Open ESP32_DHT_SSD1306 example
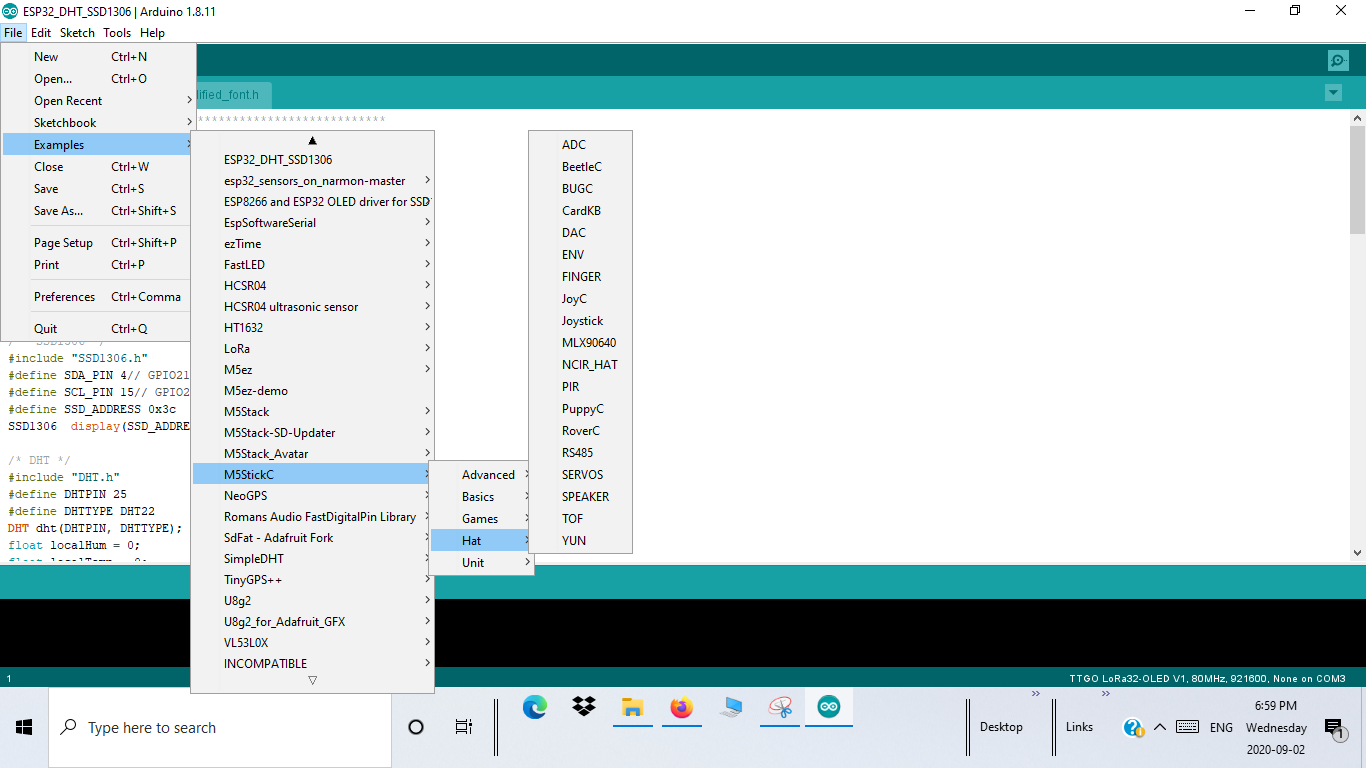The image size is (1366, 768). point(312,160)
